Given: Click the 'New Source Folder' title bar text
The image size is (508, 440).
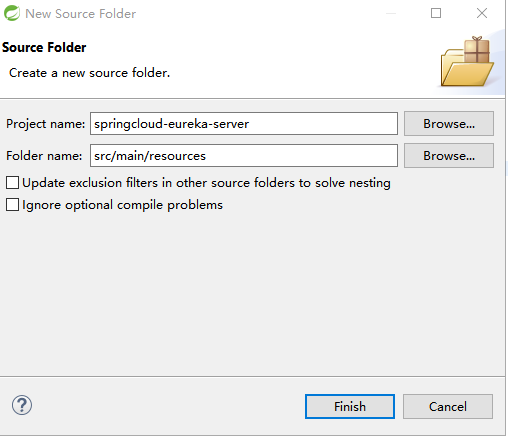Looking at the screenshot, I should coord(81,14).
